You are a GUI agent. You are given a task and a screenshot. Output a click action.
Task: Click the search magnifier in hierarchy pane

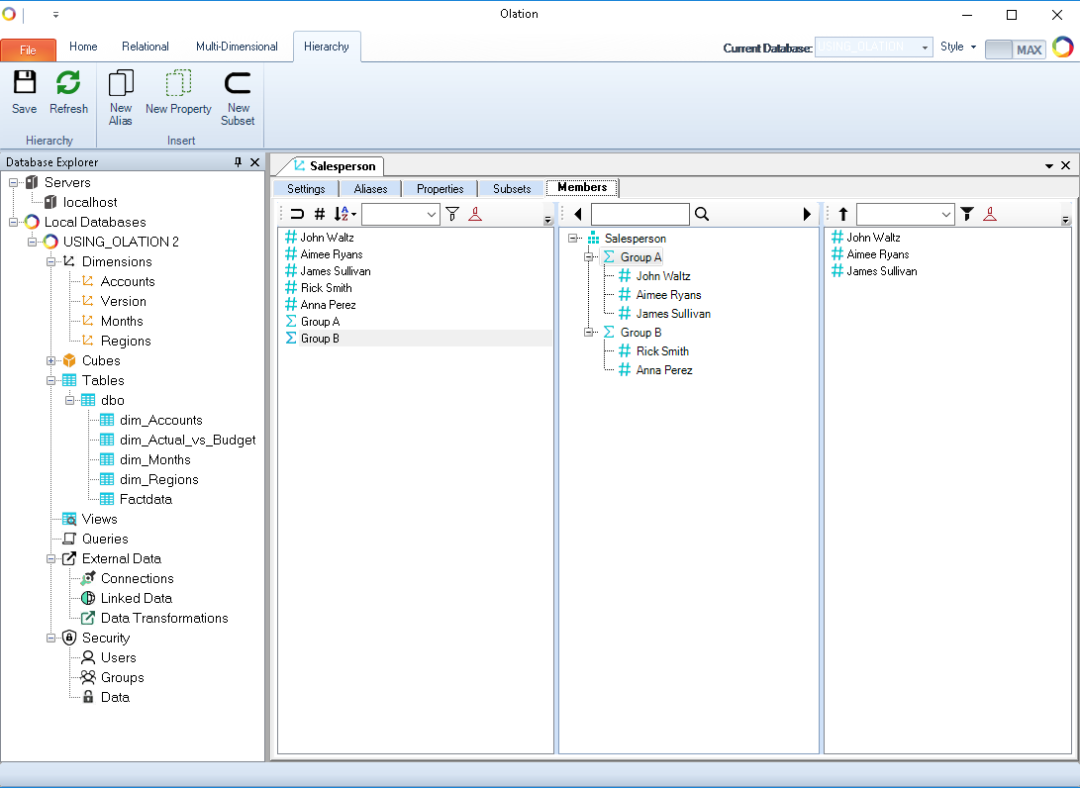tap(702, 214)
